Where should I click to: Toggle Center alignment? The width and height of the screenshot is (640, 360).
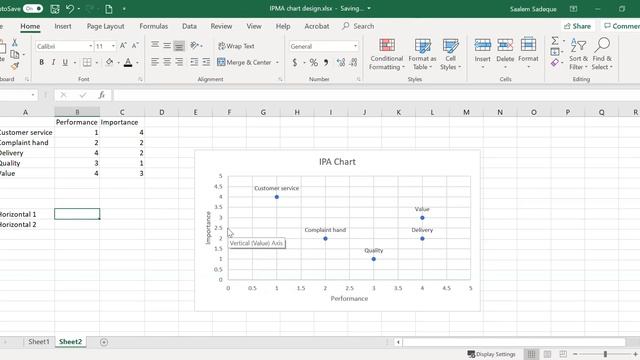(x=167, y=62)
